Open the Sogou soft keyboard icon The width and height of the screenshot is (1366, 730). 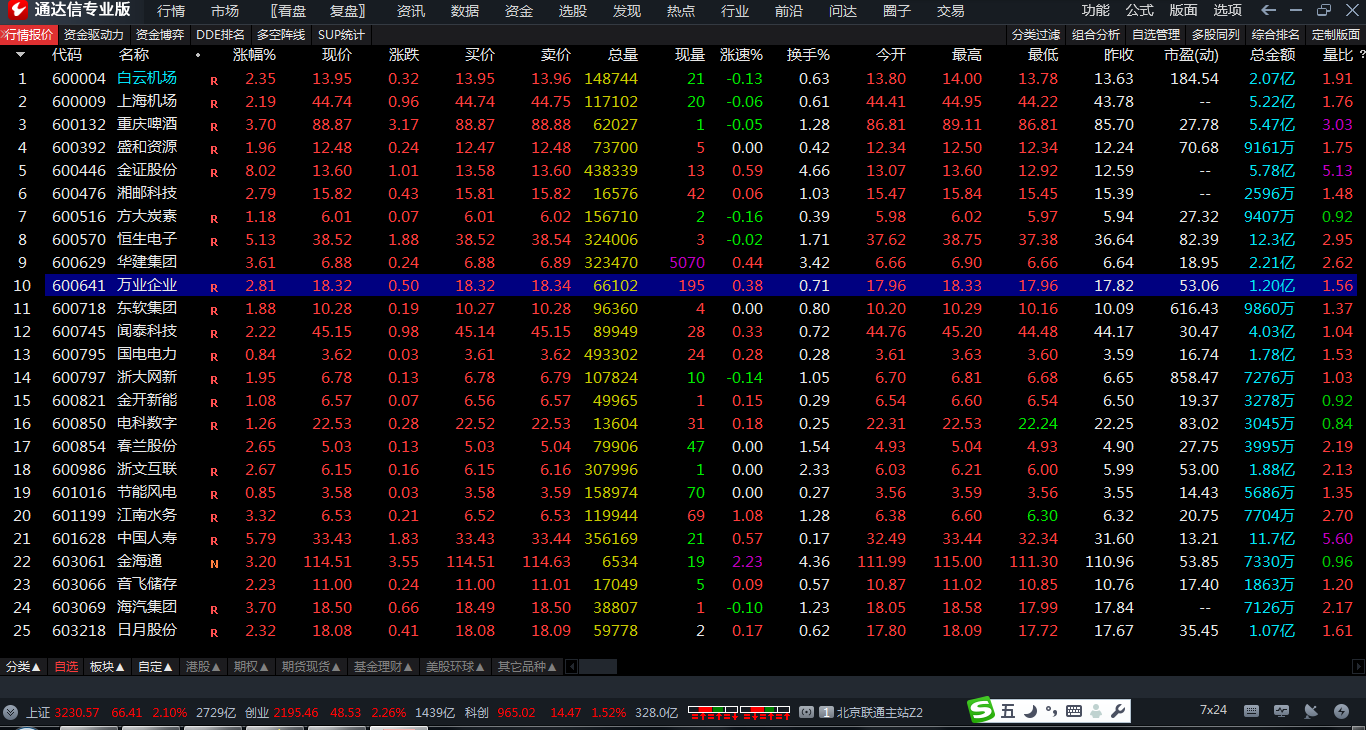pyautogui.click(x=1074, y=711)
